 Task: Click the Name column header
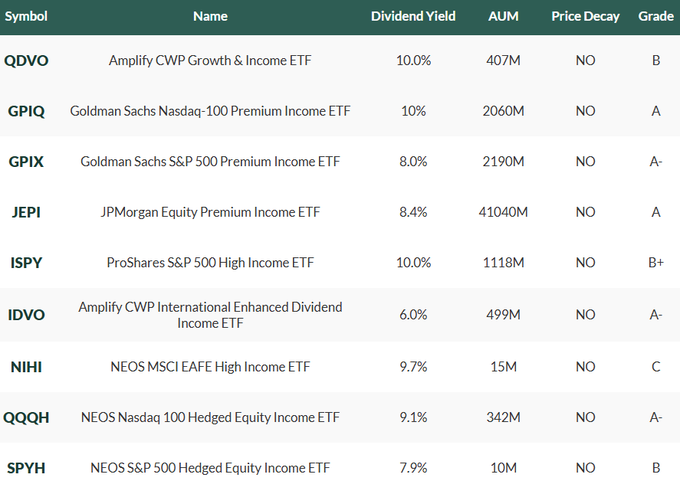210,16
